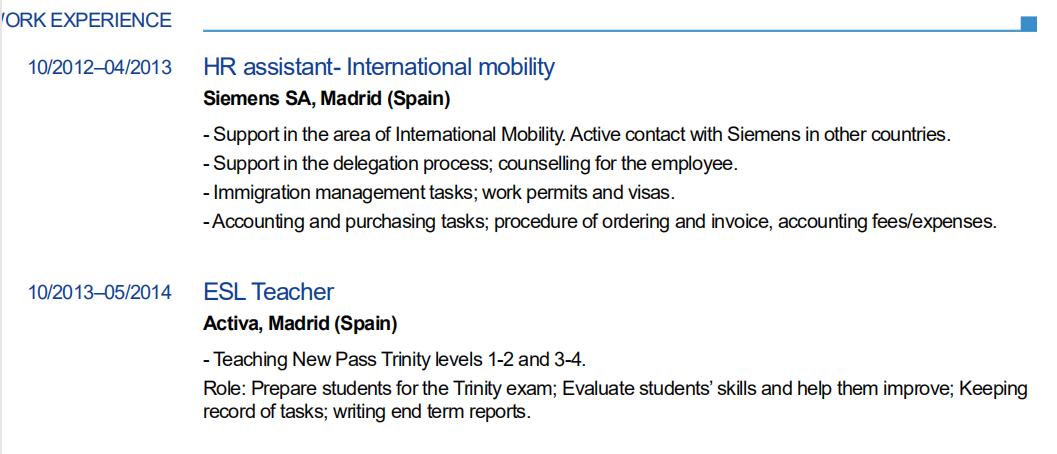The image size is (1057, 454).
Task: Click the Activa, Madrid (Spain) employer line
Action: [x=300, y=324]
